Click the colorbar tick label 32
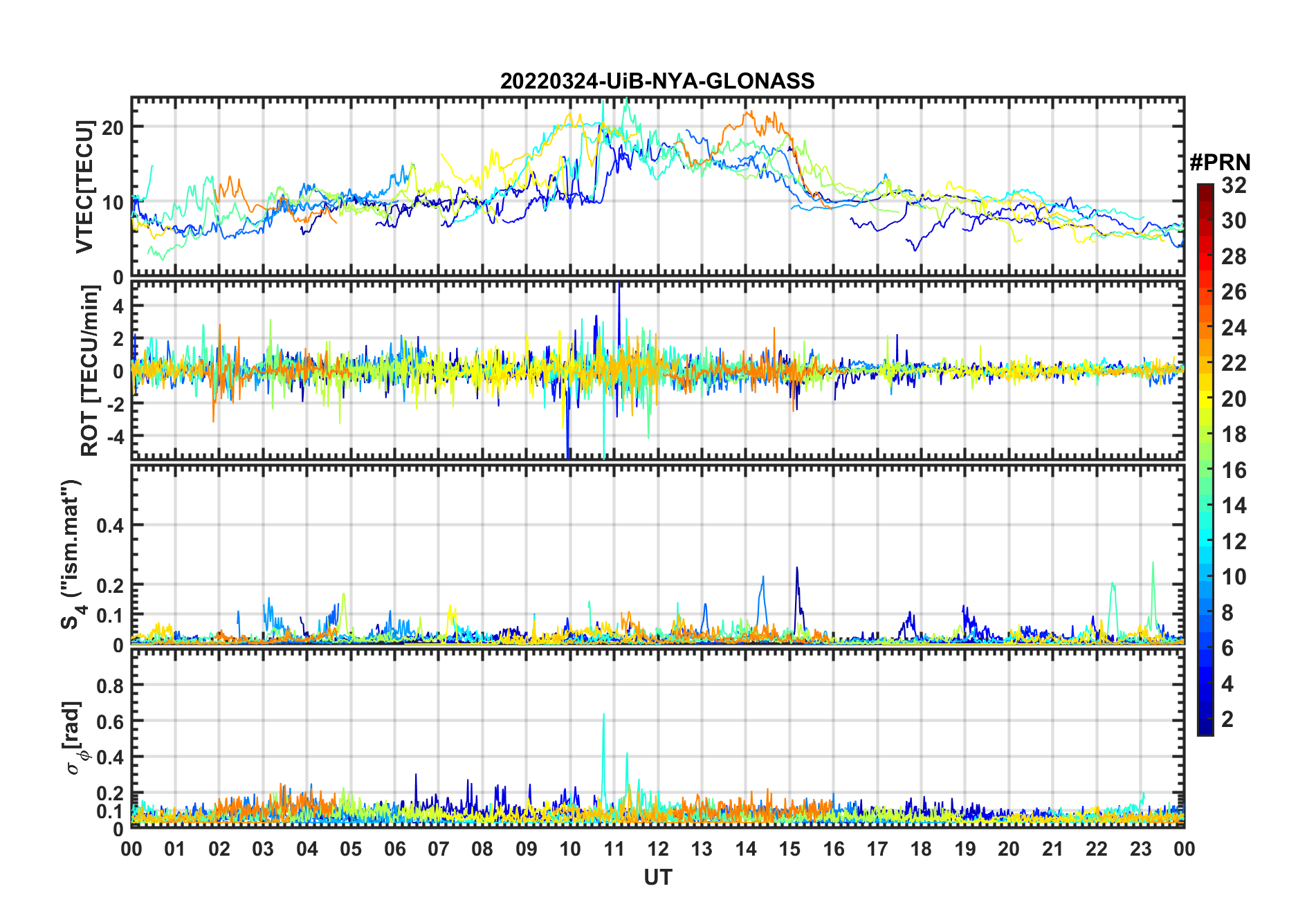Screen dimensions: 1316x920 pyautogui.click(x=1234, y=185)
